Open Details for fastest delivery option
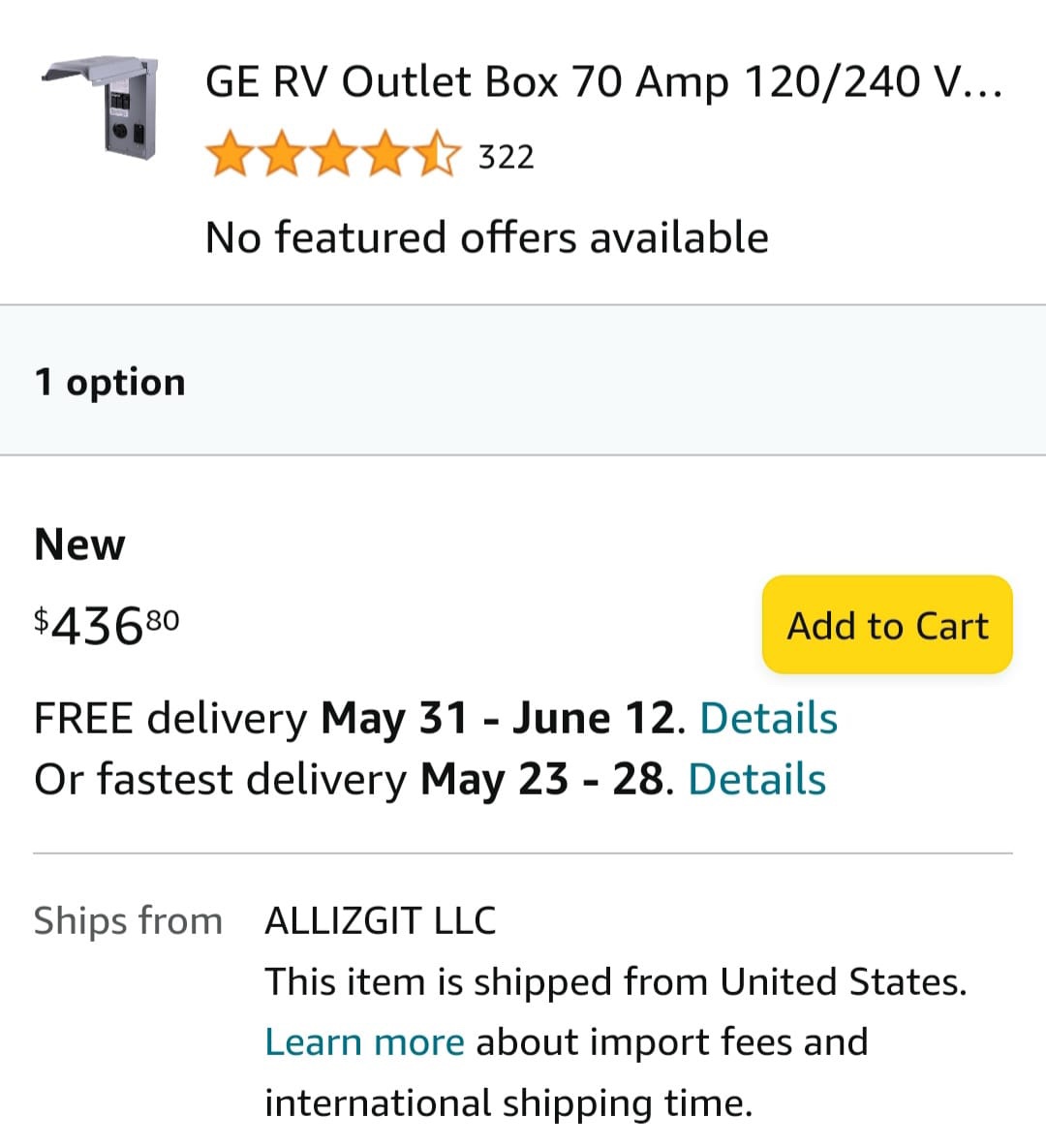This screenshot has width=1046, height=1148. 756,778
